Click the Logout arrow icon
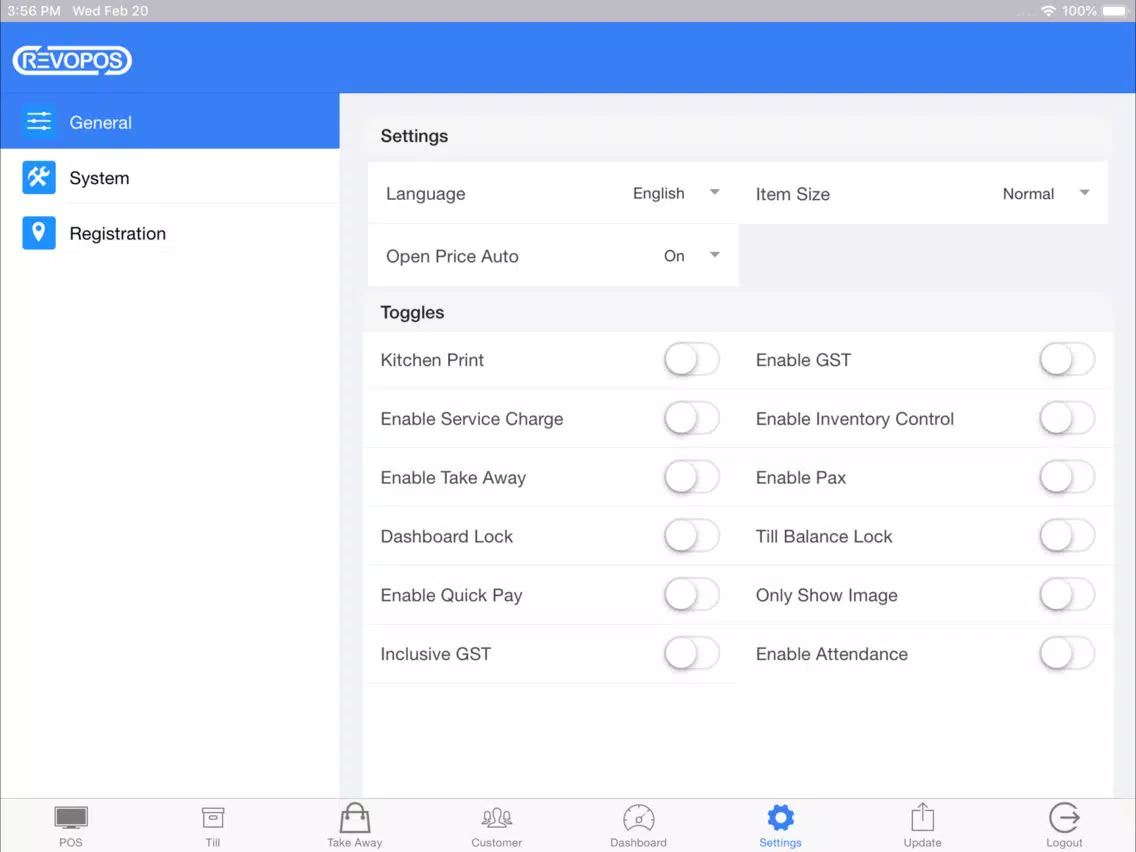Viewport: 1136px width, 852px height. (1064, 818)
